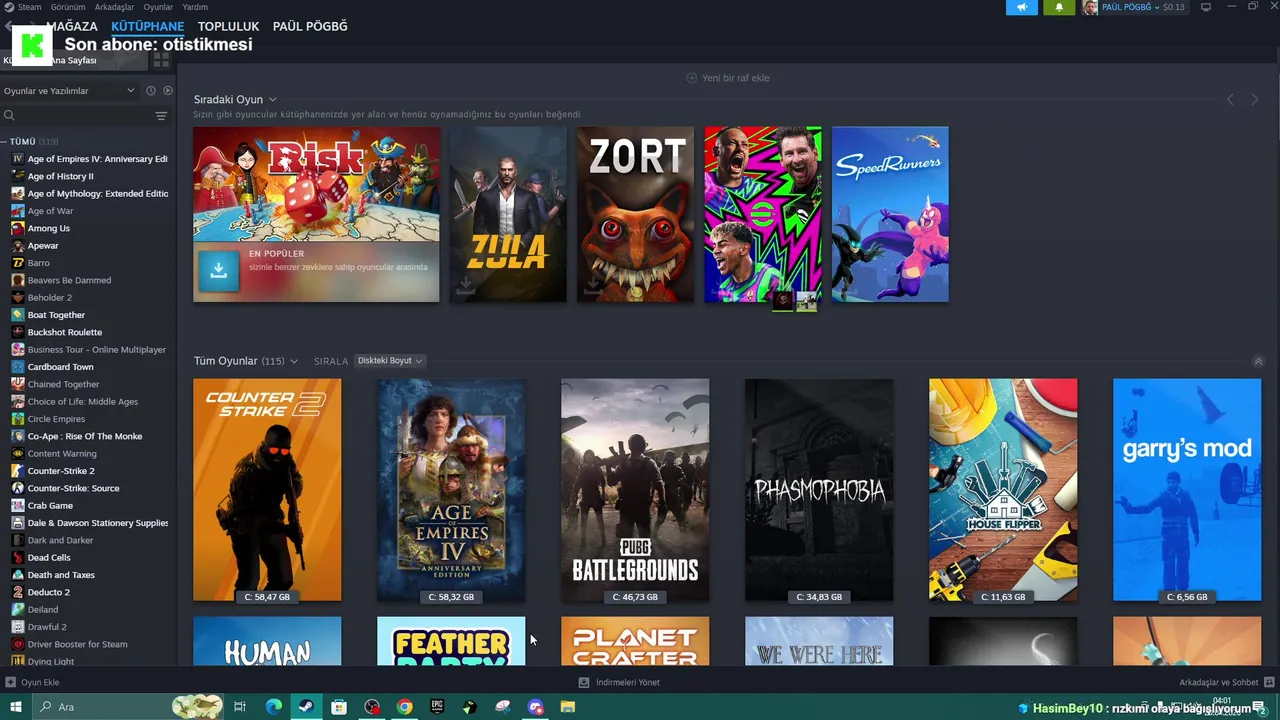The image size is (1280, 720).
Task: Collapse the TÜMÜ category in sidebar
Action: point(4,142)
